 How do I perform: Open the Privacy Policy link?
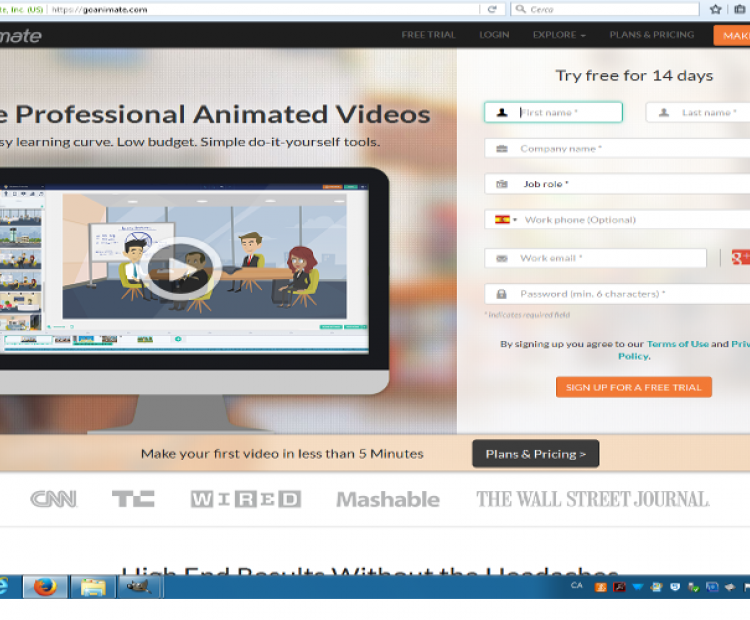click(634, 356)
